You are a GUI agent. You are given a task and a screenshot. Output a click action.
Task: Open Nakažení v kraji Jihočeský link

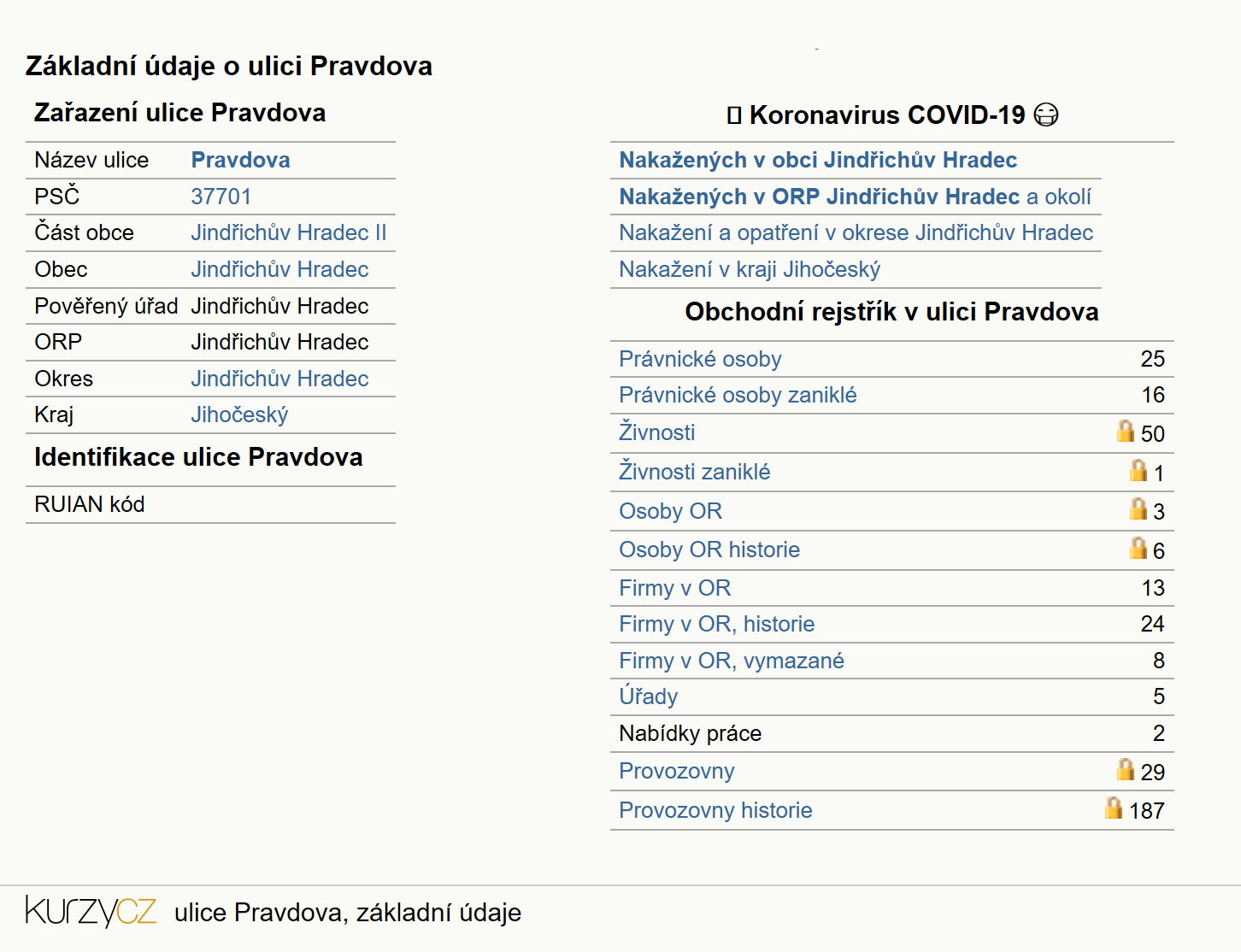[x=750, y=269]
